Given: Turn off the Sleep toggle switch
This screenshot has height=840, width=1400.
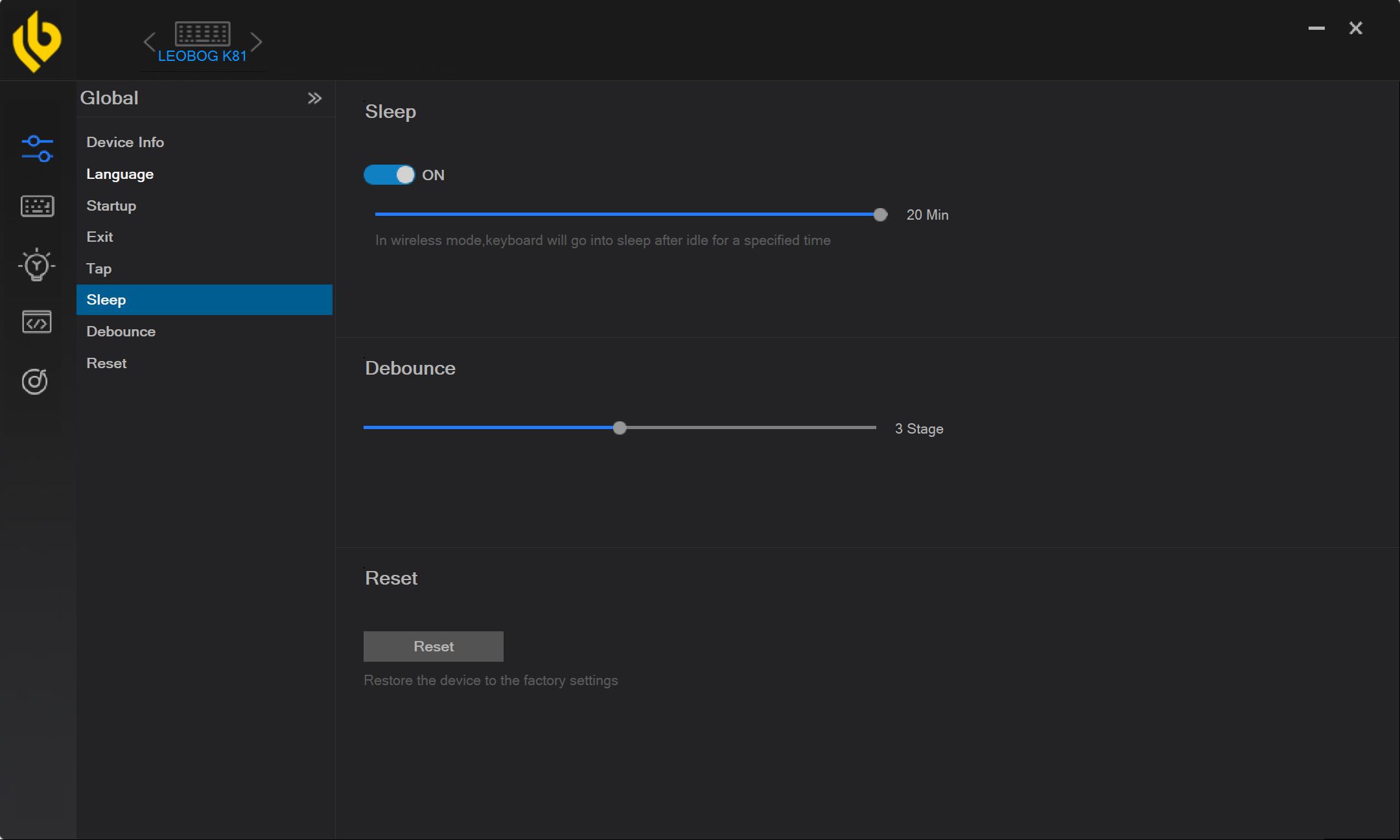Looking at the screenshot, I should click(389, 175).
